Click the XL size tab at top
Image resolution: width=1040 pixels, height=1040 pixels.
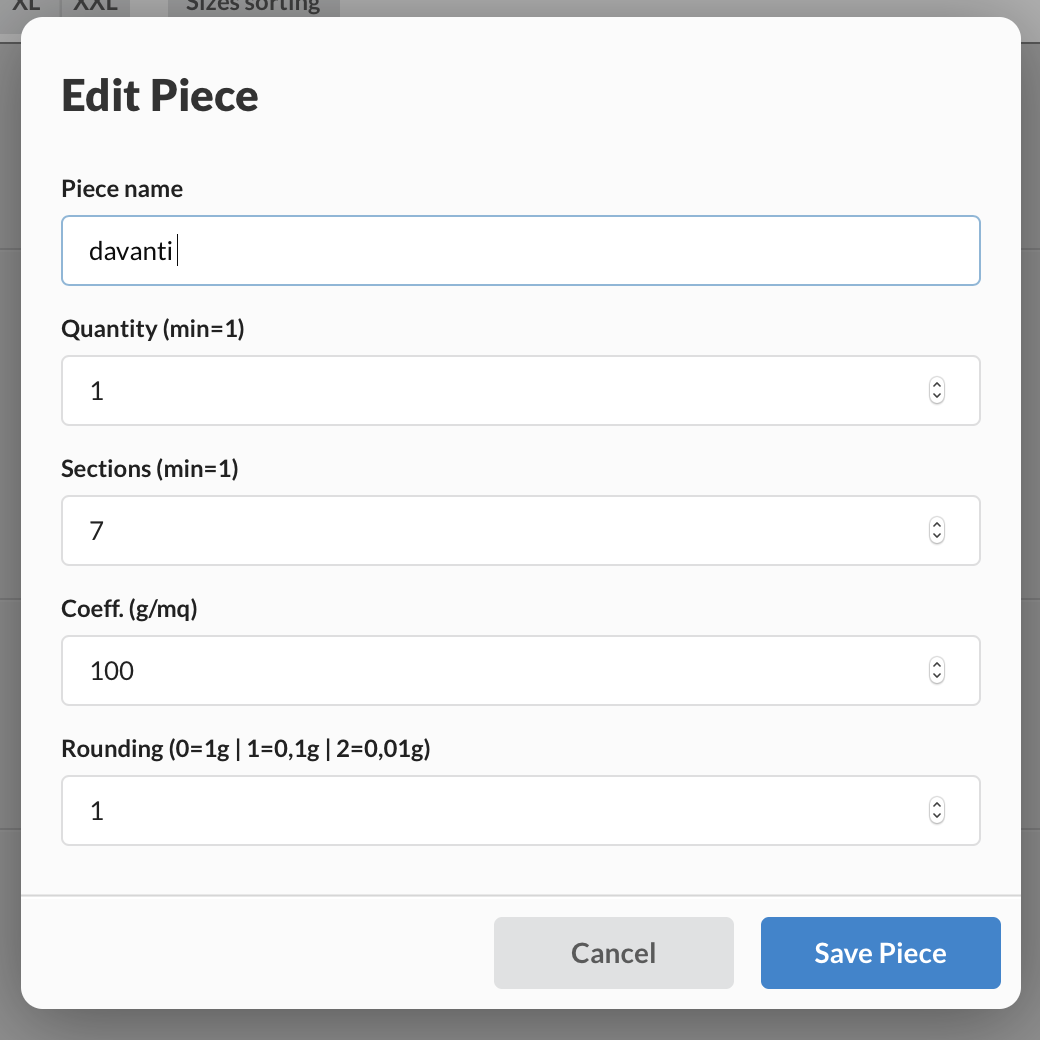(x=26, y=6)
